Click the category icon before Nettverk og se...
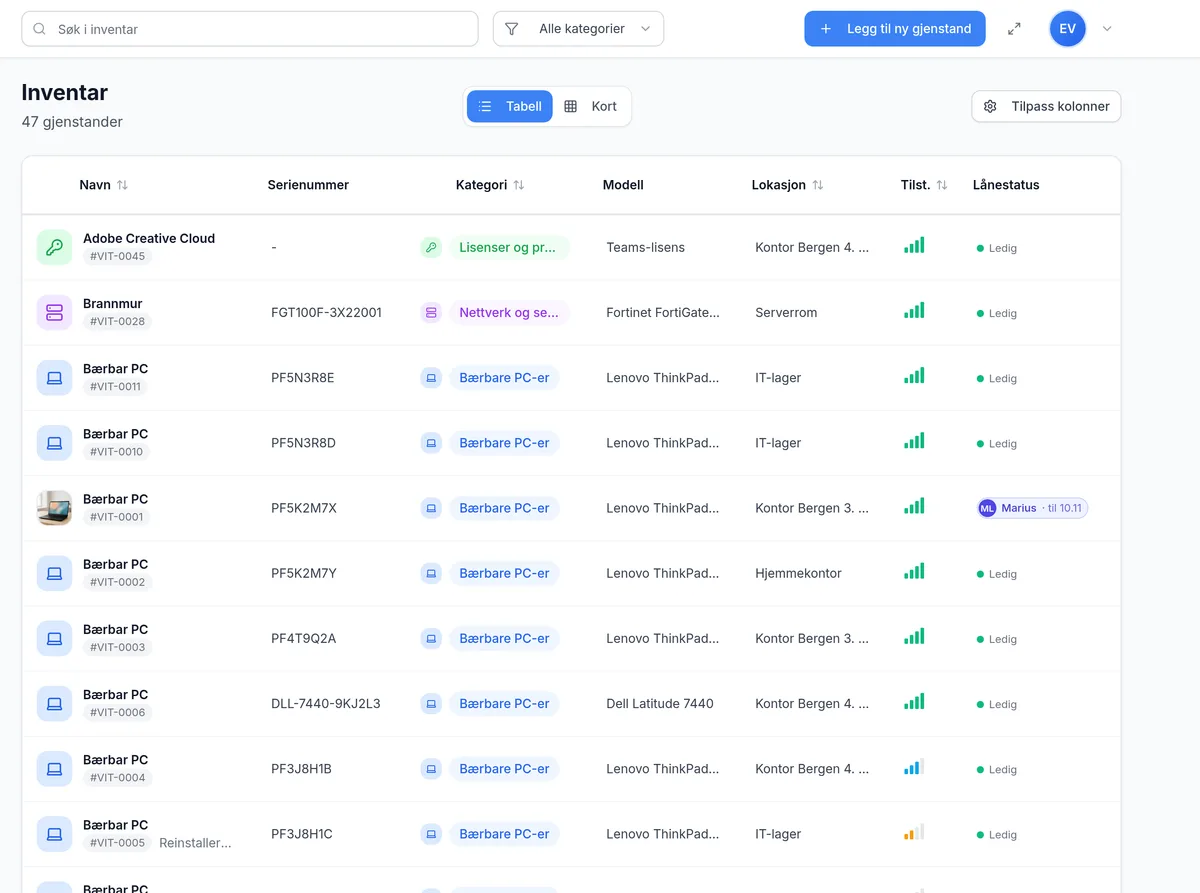 [431, 312]
